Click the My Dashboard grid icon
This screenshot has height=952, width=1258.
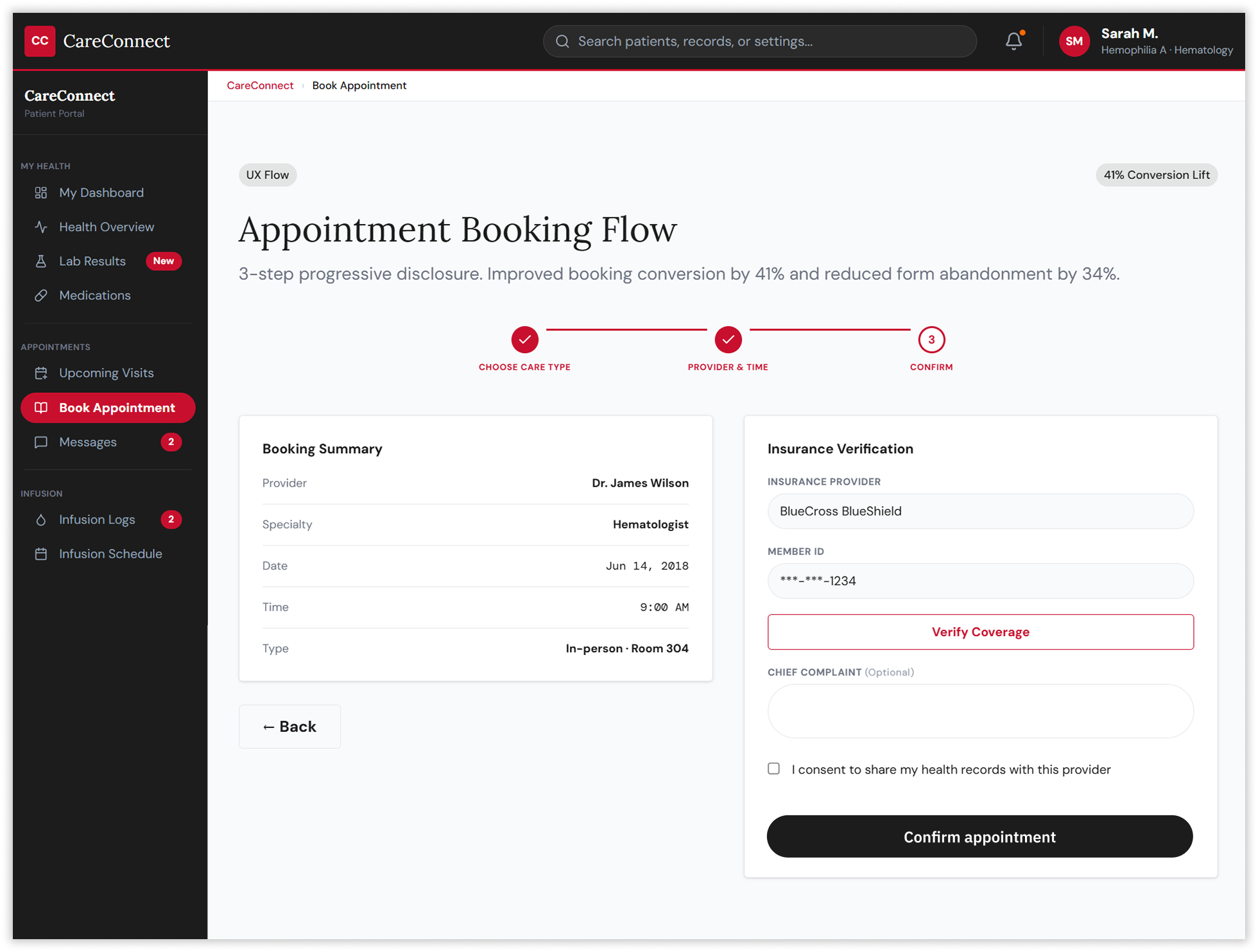coord(41,193)
